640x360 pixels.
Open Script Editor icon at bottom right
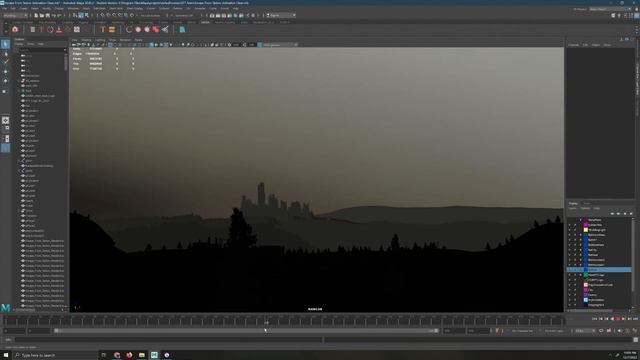point(636,340)
